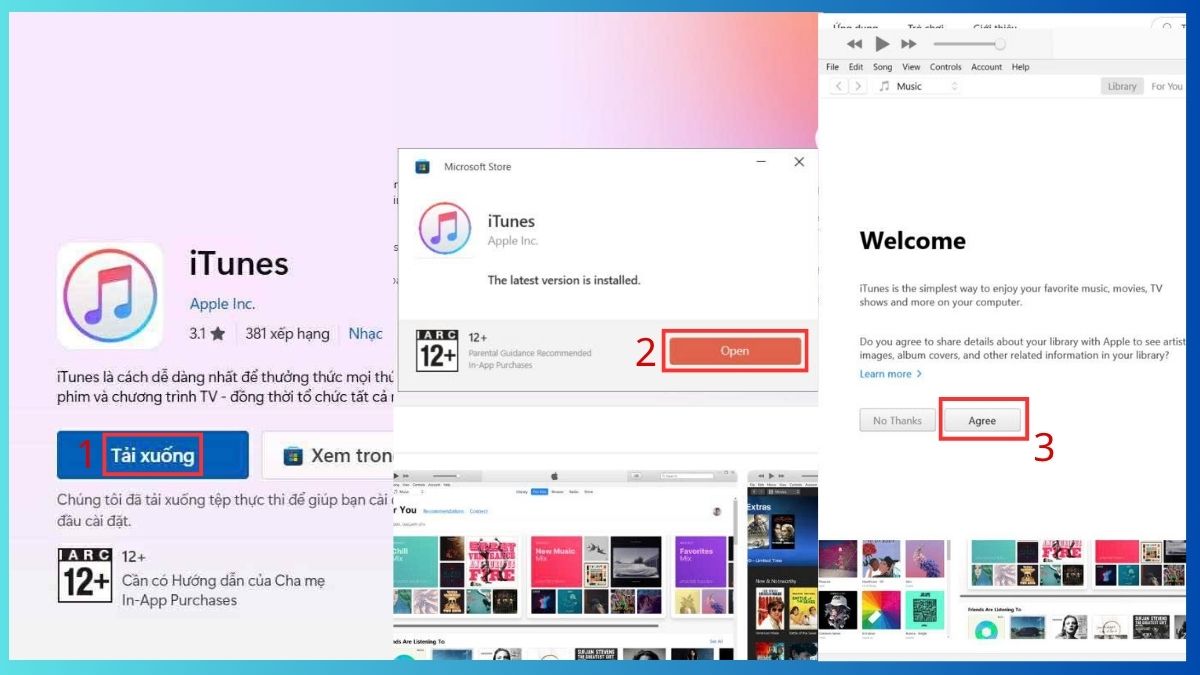Click the Xem trong store button
1200x675 pixels.
coord(330,455)
